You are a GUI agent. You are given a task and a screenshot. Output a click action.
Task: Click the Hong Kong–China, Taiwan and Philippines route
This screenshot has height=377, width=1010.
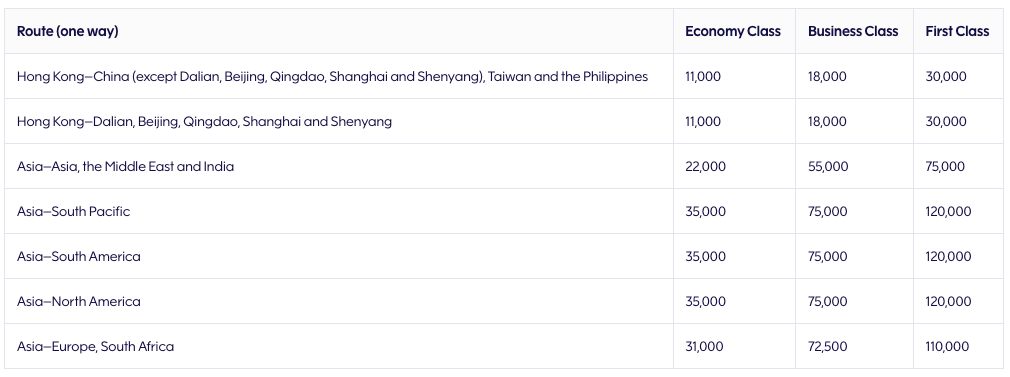click(x=332, y=76)
